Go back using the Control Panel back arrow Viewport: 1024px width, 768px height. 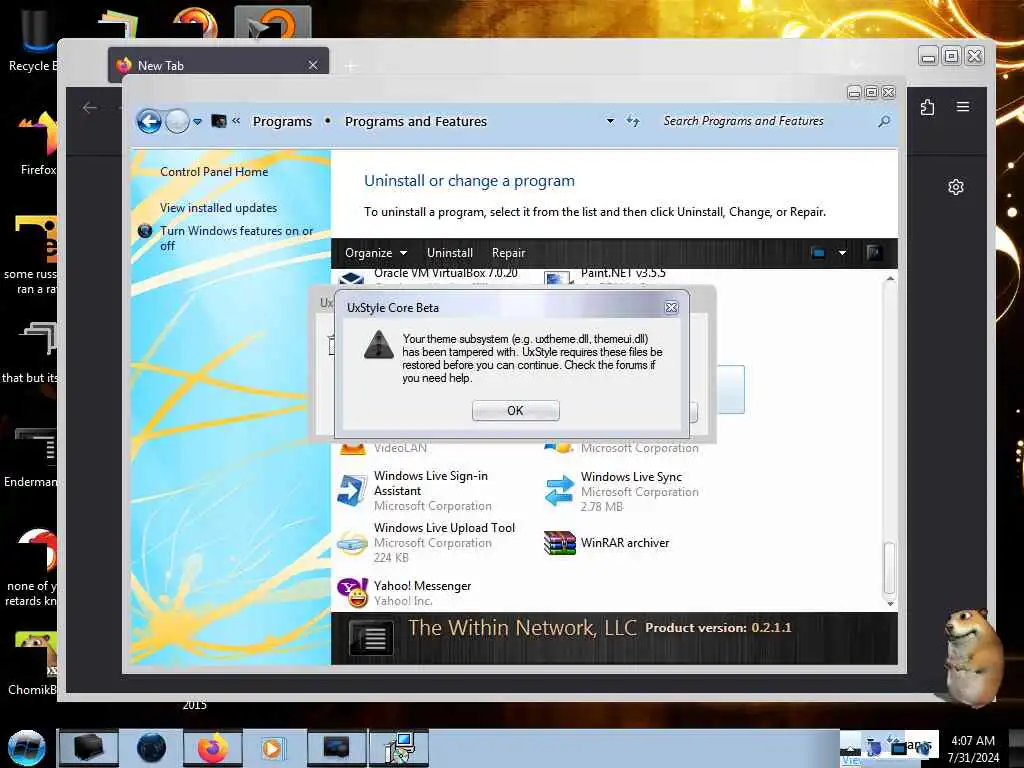149,121
